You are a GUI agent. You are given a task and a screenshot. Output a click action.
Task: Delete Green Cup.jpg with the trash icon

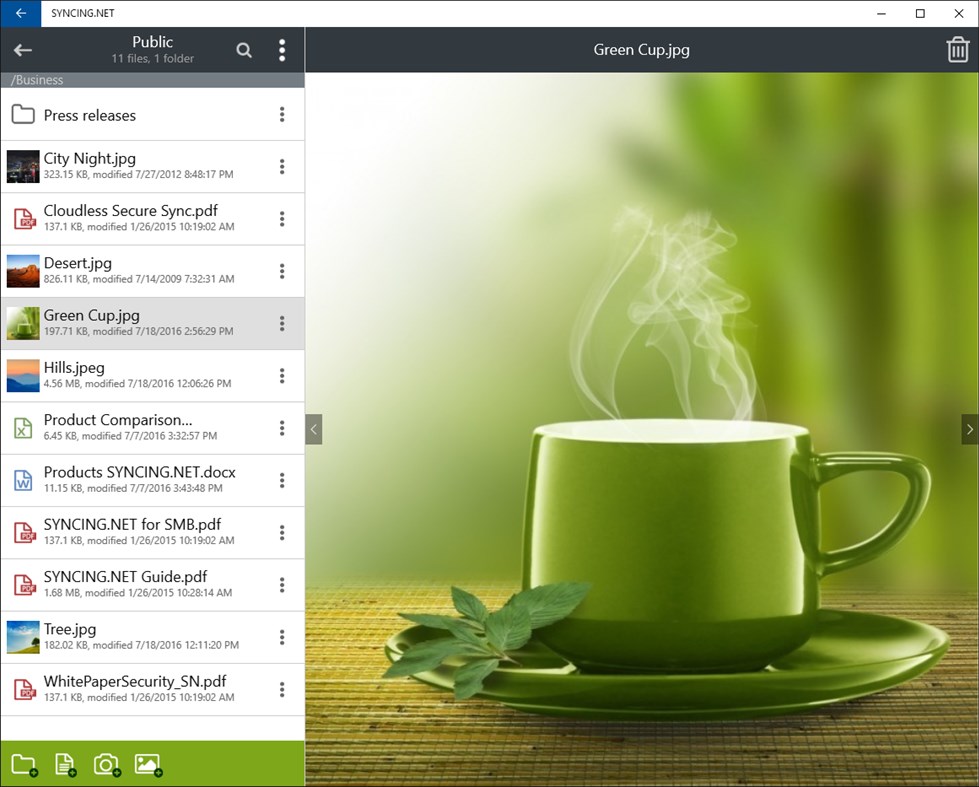point(957,49)
